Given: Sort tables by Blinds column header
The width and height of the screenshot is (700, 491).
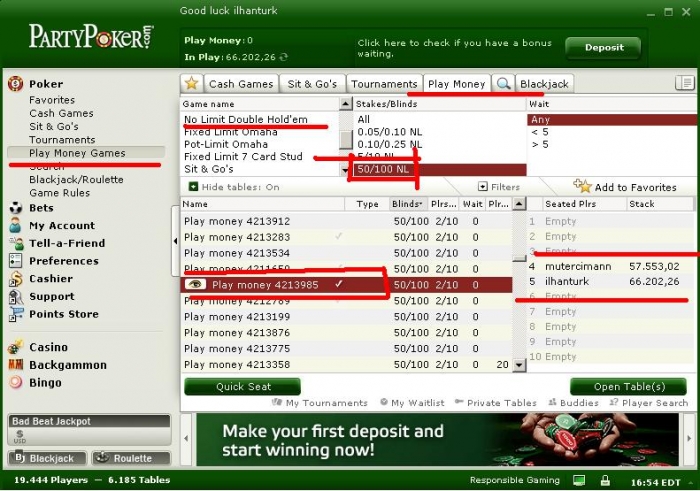Looking at the screenshot, I should [x=408, y=204].
